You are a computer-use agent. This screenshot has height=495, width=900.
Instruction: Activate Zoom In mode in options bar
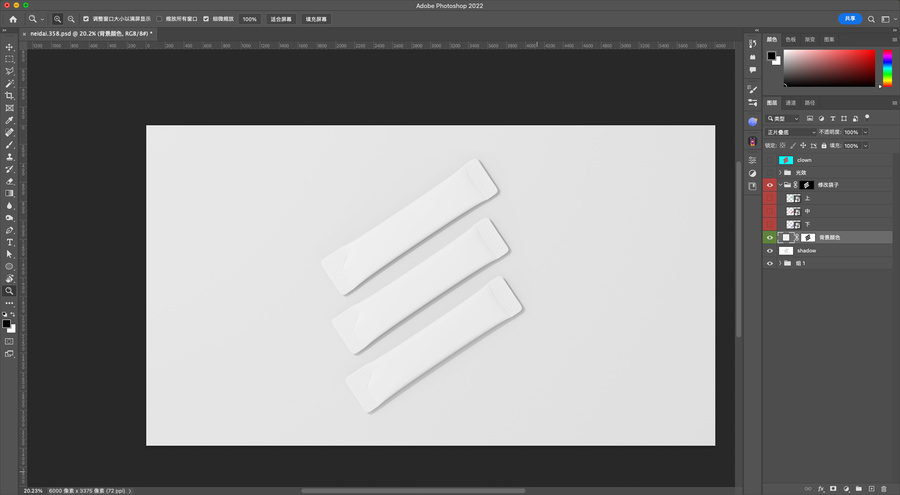click(x=57, y=19)
